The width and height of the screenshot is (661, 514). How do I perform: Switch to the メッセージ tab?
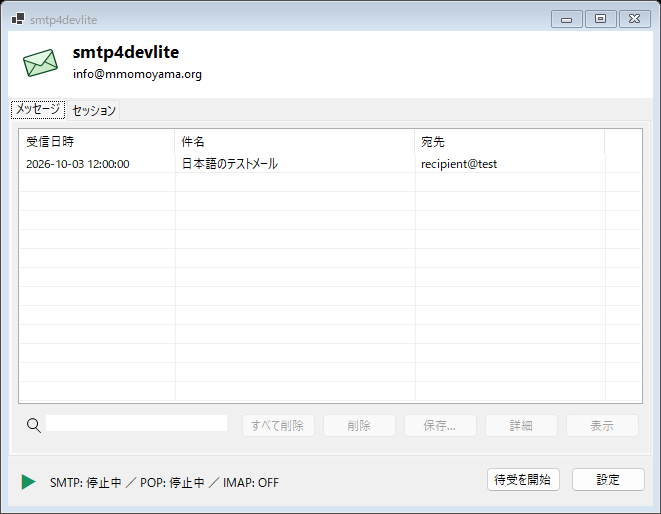(38, 110)
